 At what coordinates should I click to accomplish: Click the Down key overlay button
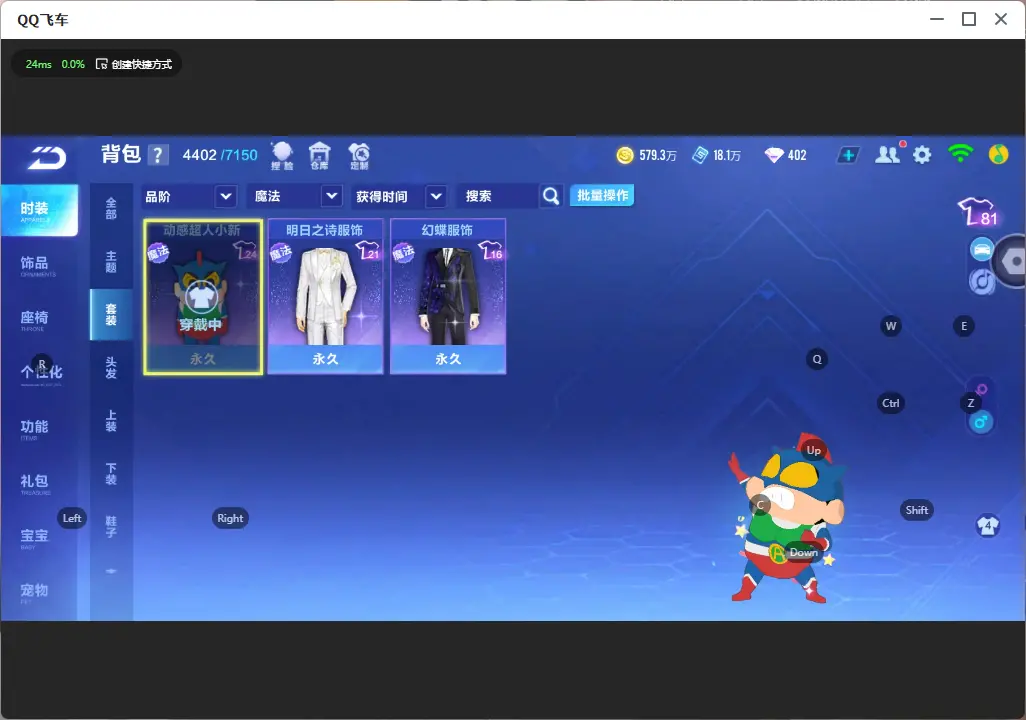[804, 552]
